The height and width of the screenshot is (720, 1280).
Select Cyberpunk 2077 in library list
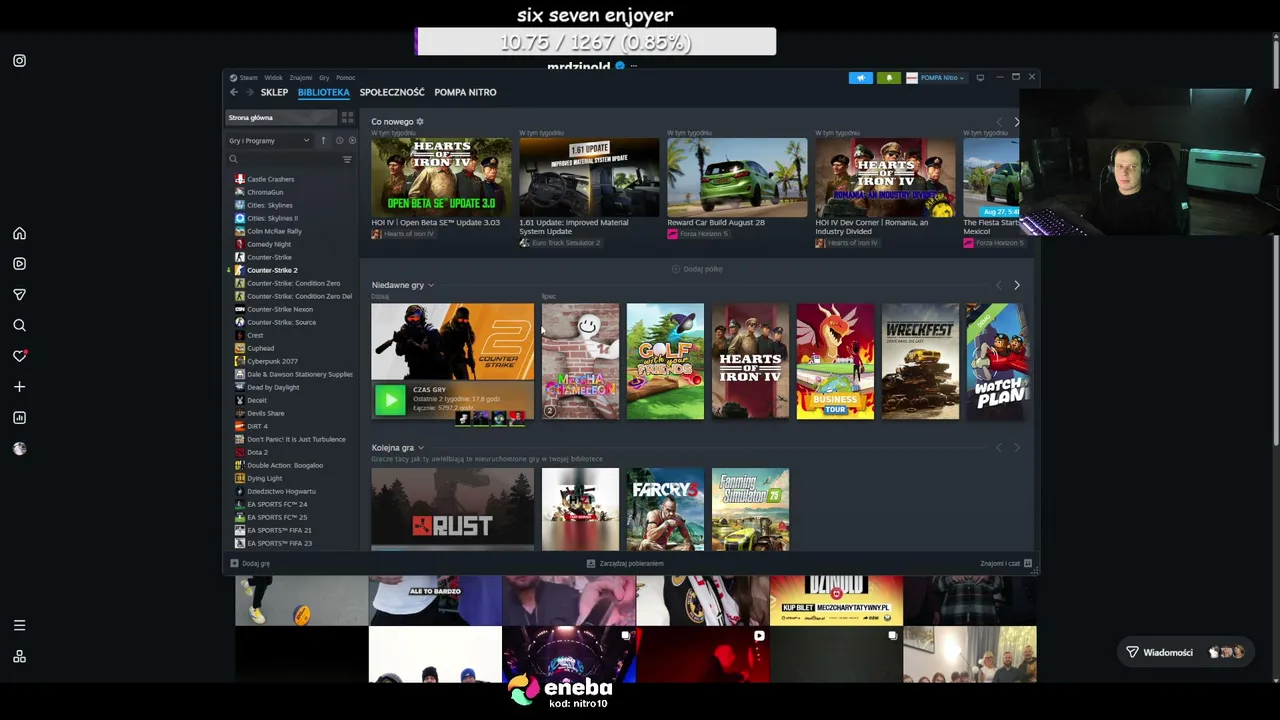click(272, 361)
